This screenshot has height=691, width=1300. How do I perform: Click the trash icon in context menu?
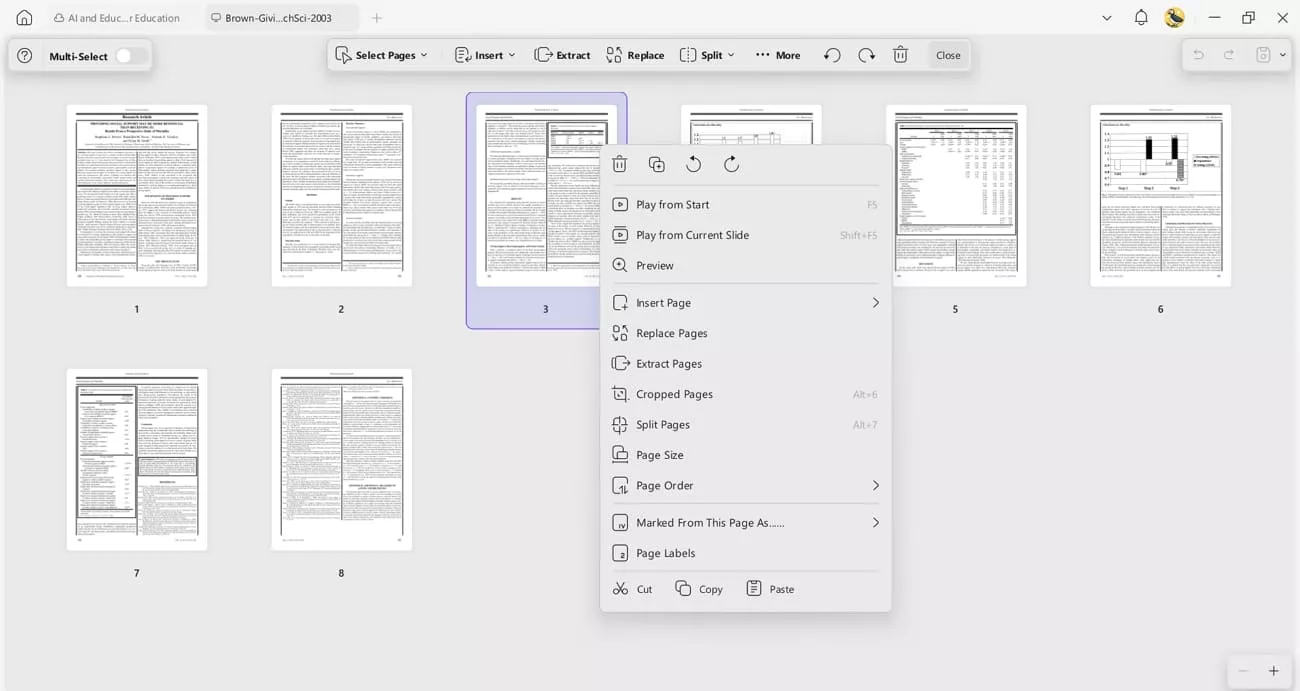(x=620, y=164)
